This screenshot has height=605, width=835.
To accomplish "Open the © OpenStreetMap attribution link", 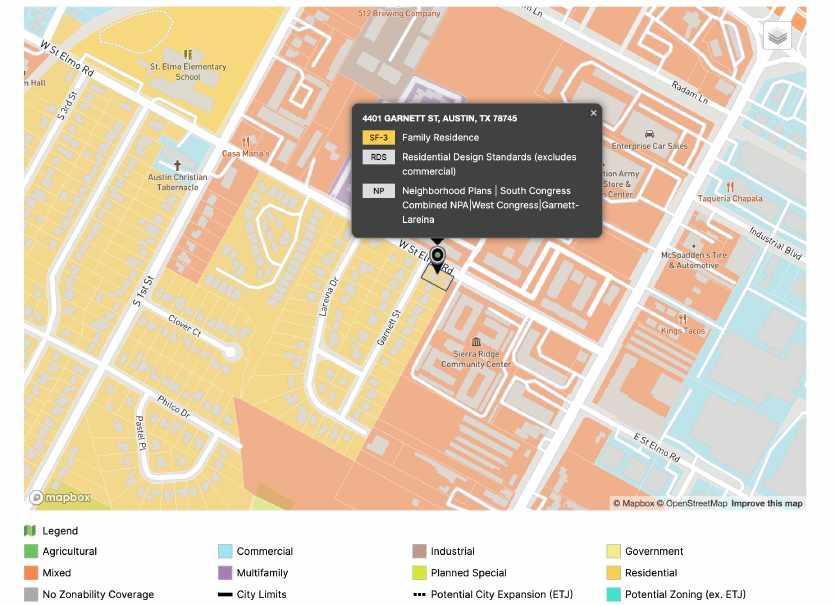I will (x=692, y=503).
